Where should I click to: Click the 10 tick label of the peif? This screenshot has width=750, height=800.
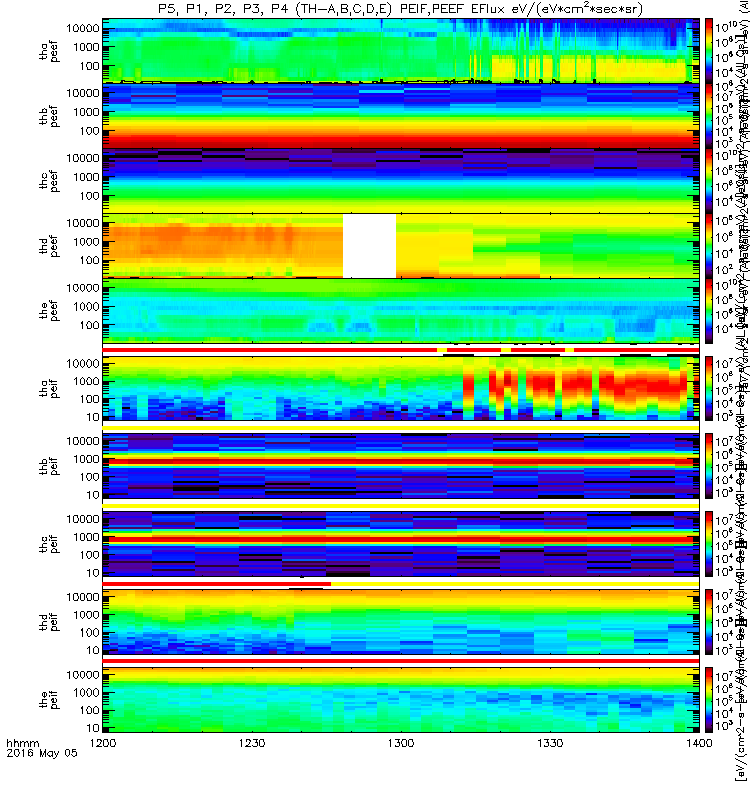click(x=92, y=728)
